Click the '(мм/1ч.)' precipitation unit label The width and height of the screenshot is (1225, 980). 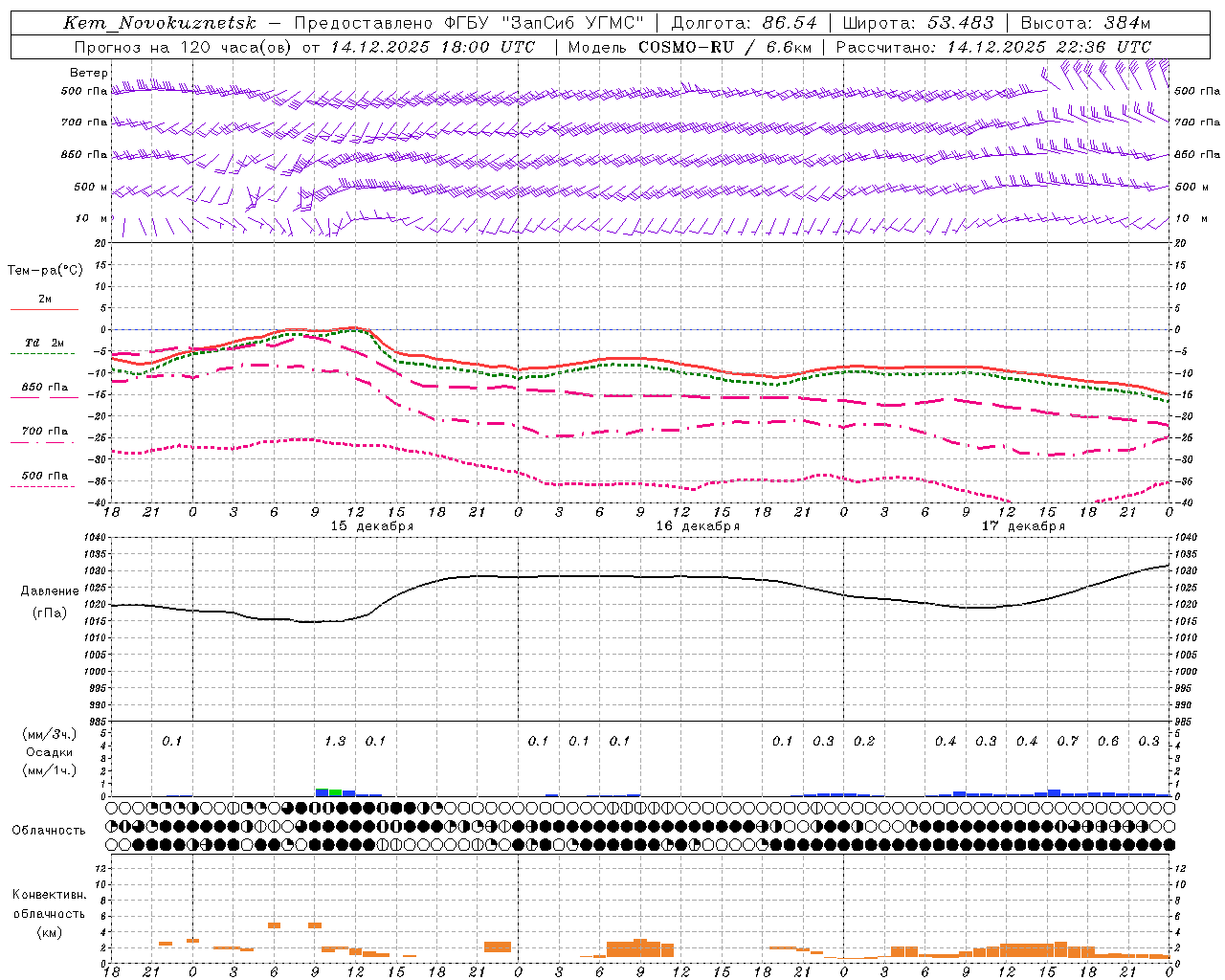click(x=50, y=770)
